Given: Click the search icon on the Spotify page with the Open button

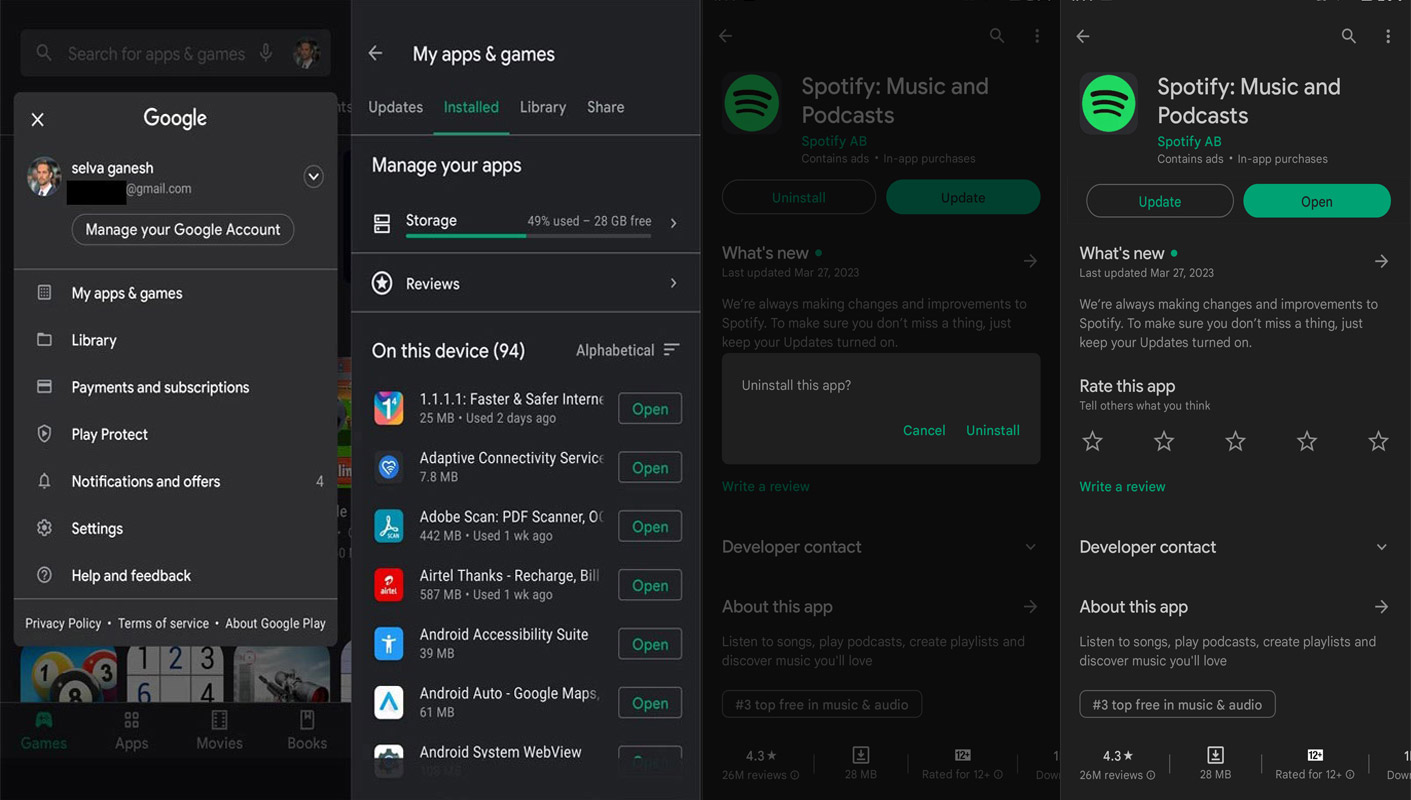Looking at the screenshot, I should click(1349, 36).
